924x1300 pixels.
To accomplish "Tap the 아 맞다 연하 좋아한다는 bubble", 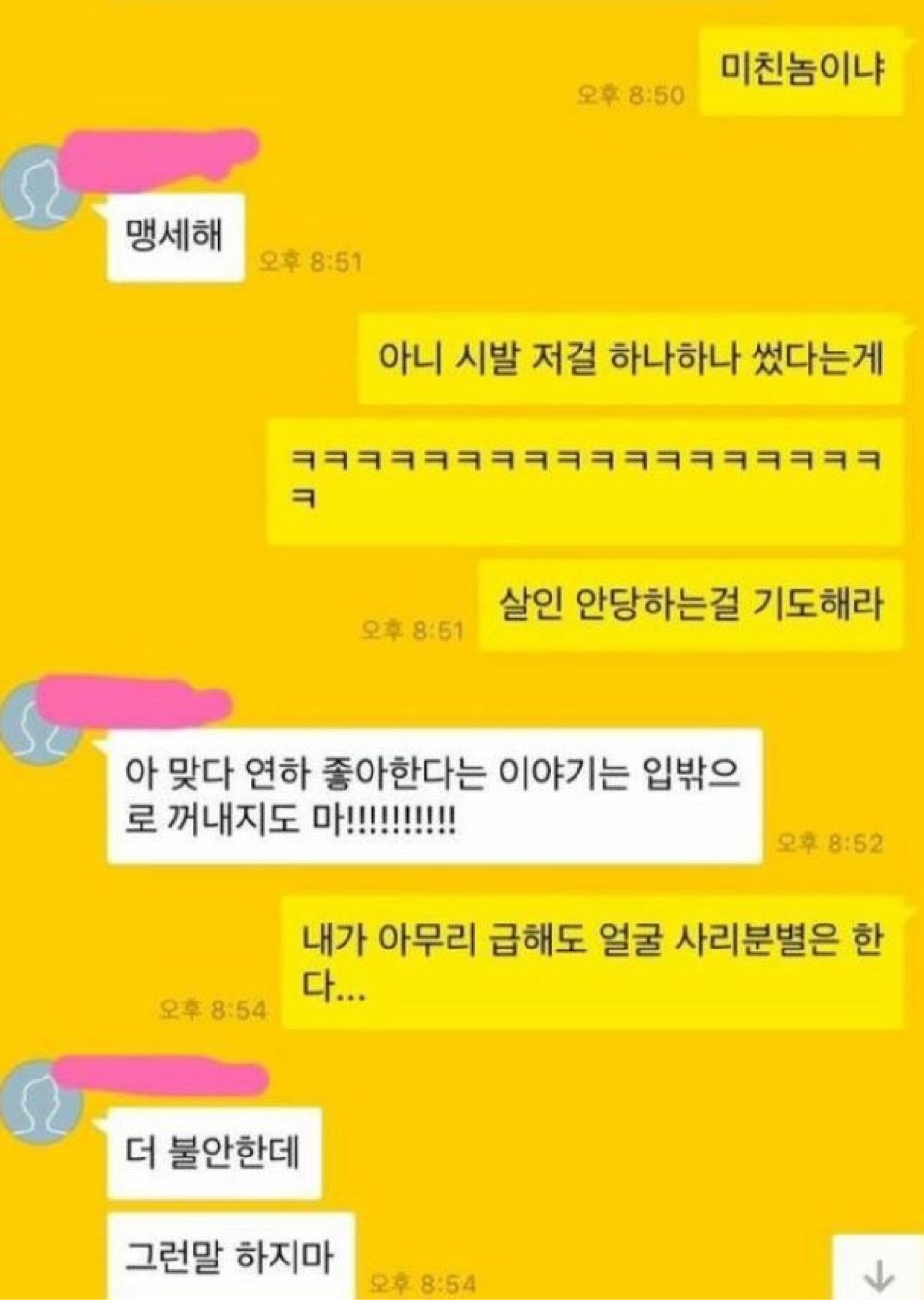I will click(x=435, y=795).
